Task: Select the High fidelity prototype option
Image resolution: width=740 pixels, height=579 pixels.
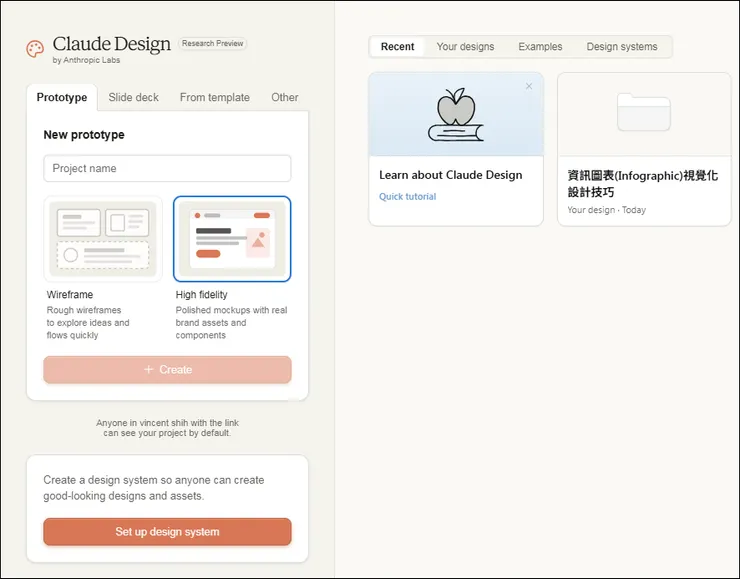Action: pos(232,239)
